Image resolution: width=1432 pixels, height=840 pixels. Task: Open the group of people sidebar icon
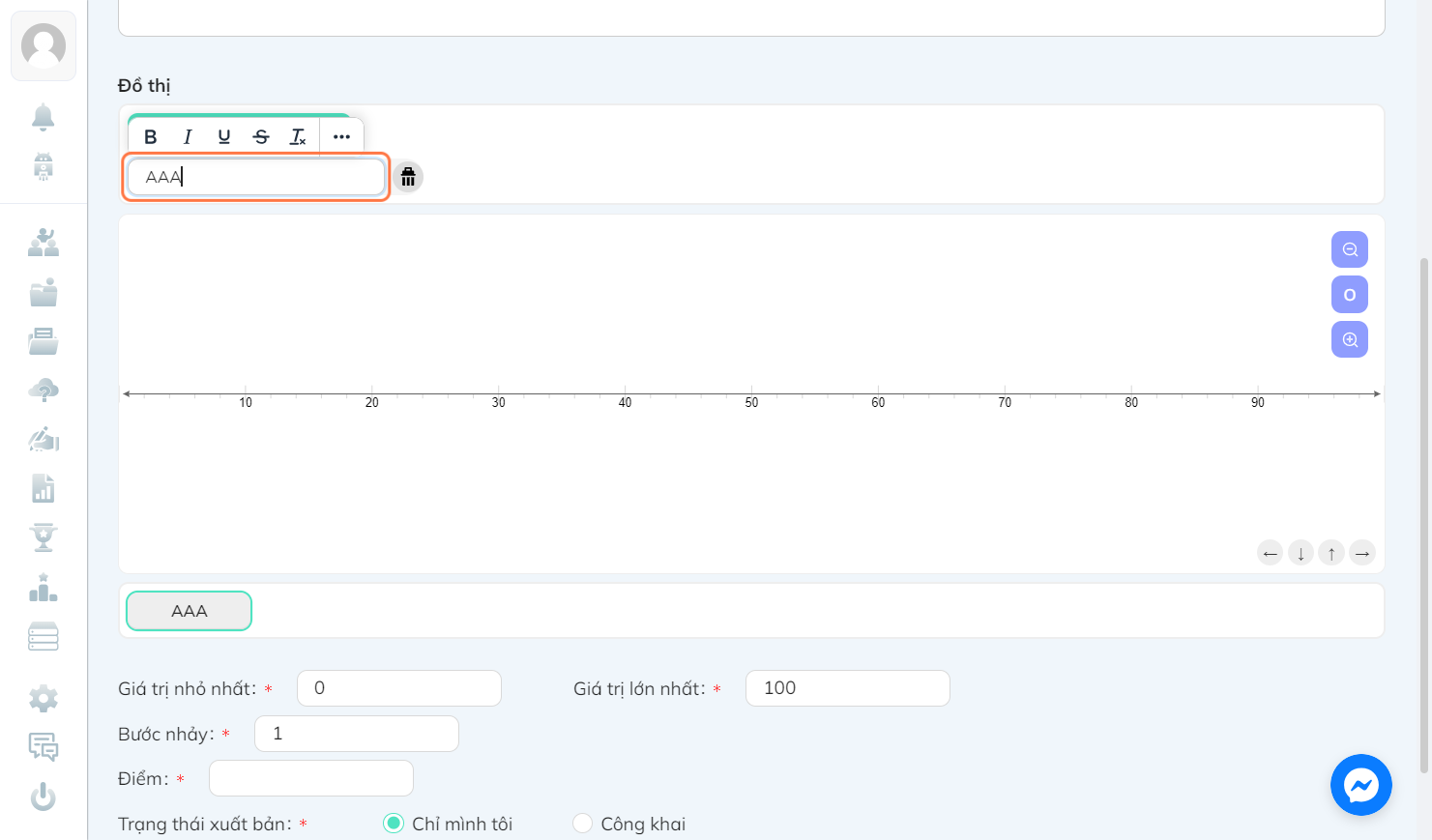tap(44, 242)
